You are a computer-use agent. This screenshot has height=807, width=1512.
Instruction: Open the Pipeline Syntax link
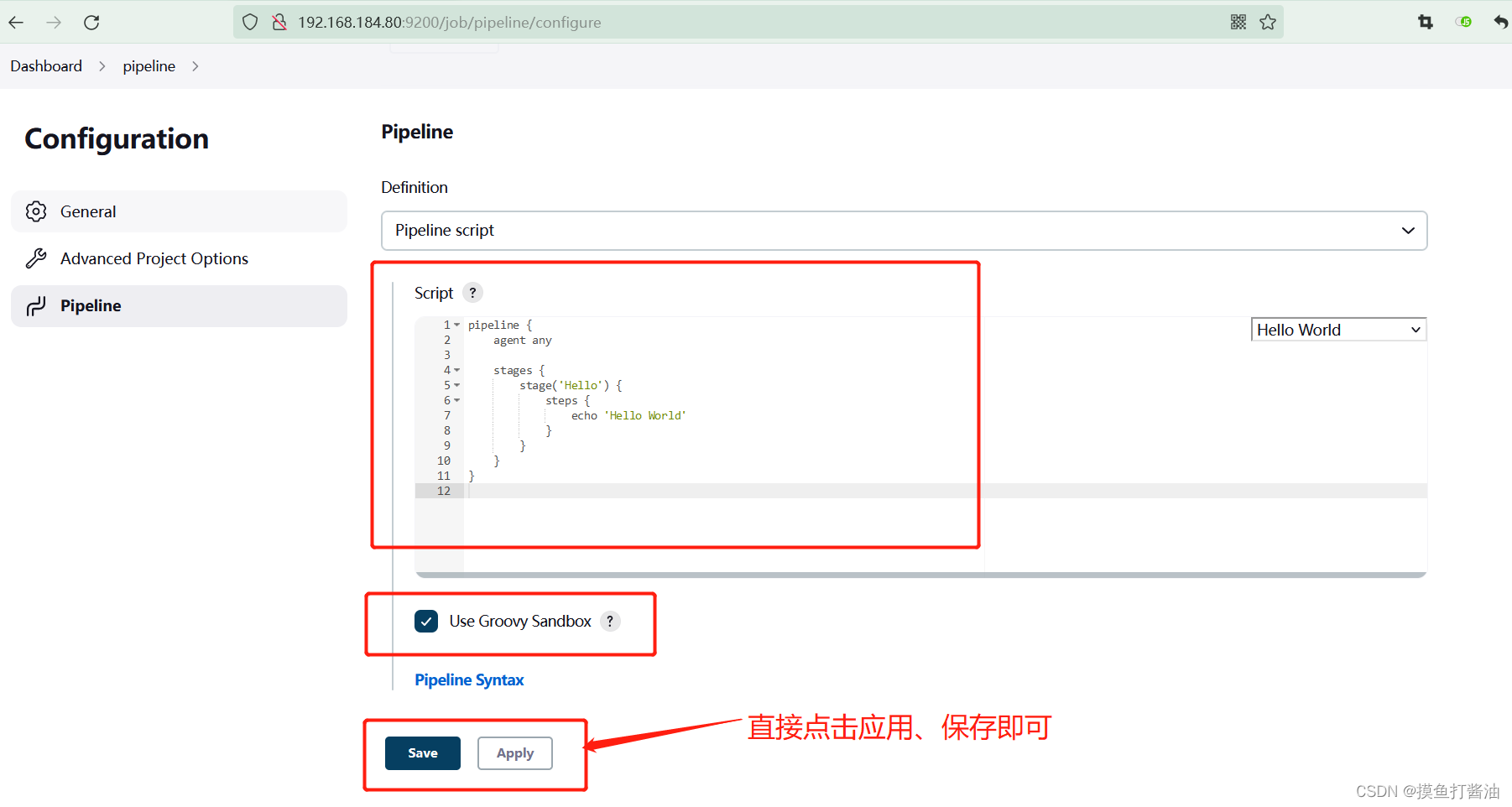(469, 680)
